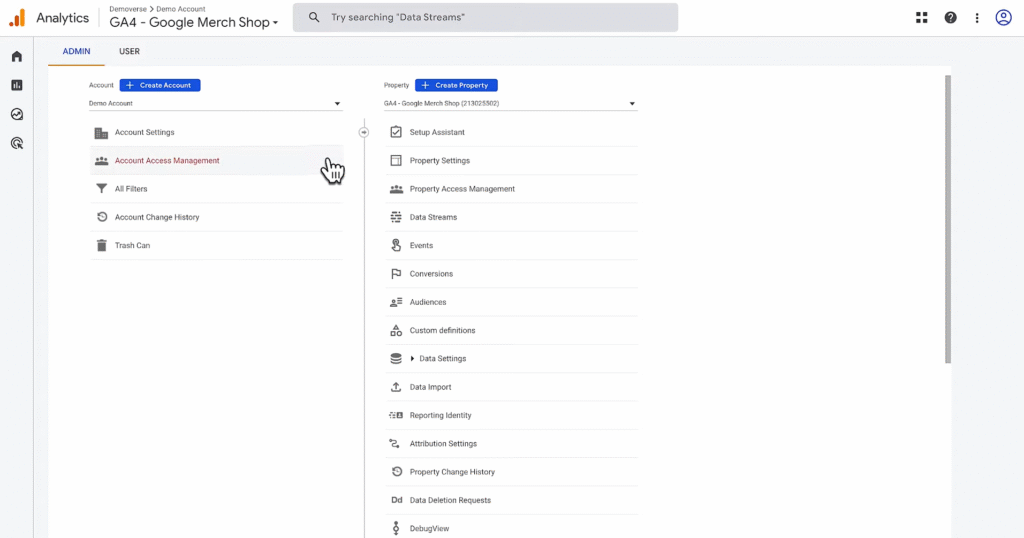Open Trash Can
Viewport: 1024px width, 538px height.
216,245
